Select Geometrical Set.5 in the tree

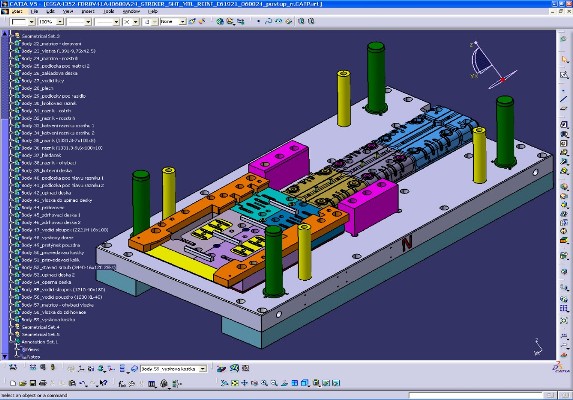(x=41, y=335)
